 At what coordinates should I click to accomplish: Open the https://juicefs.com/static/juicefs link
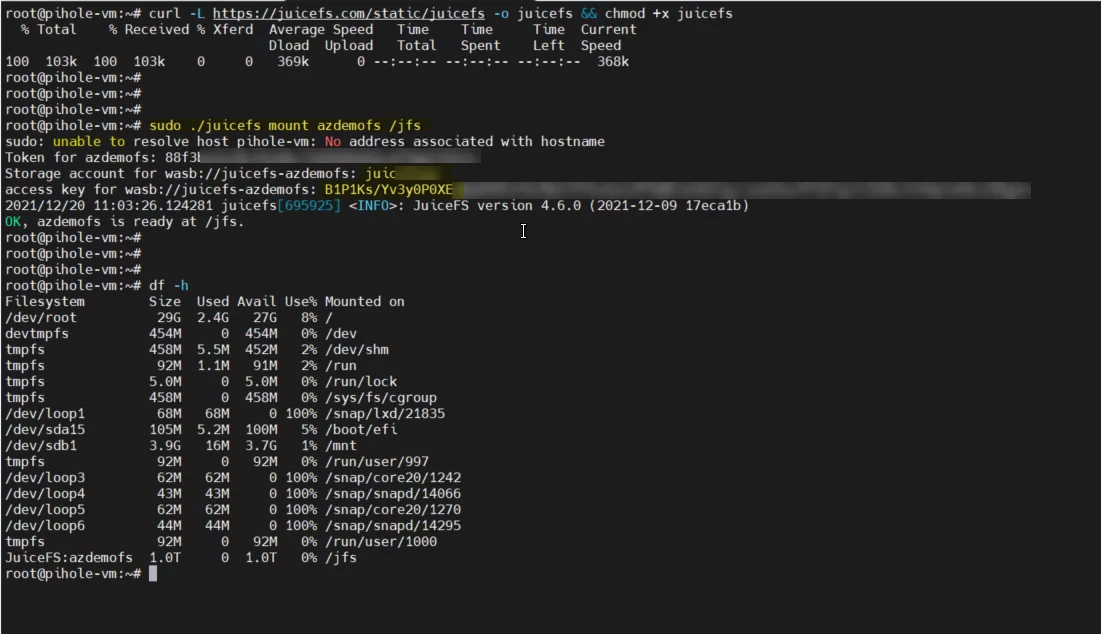point(348,13)
